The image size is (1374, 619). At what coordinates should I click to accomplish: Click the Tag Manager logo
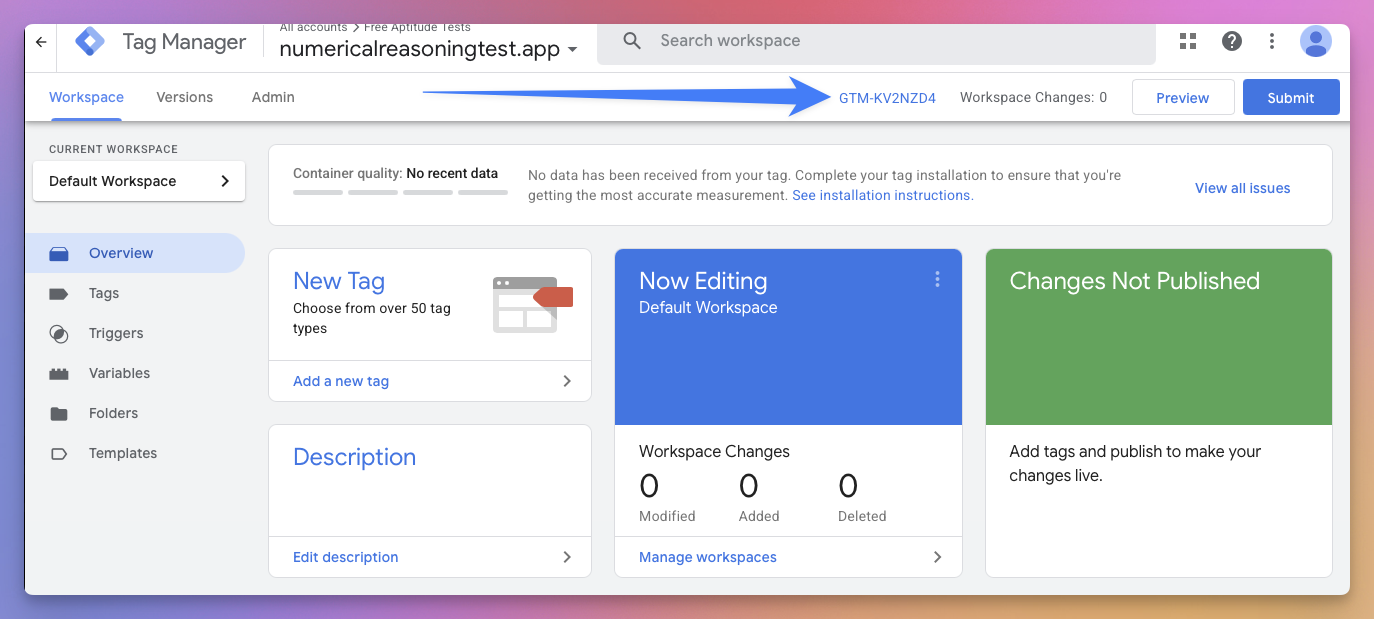[90, 42]
